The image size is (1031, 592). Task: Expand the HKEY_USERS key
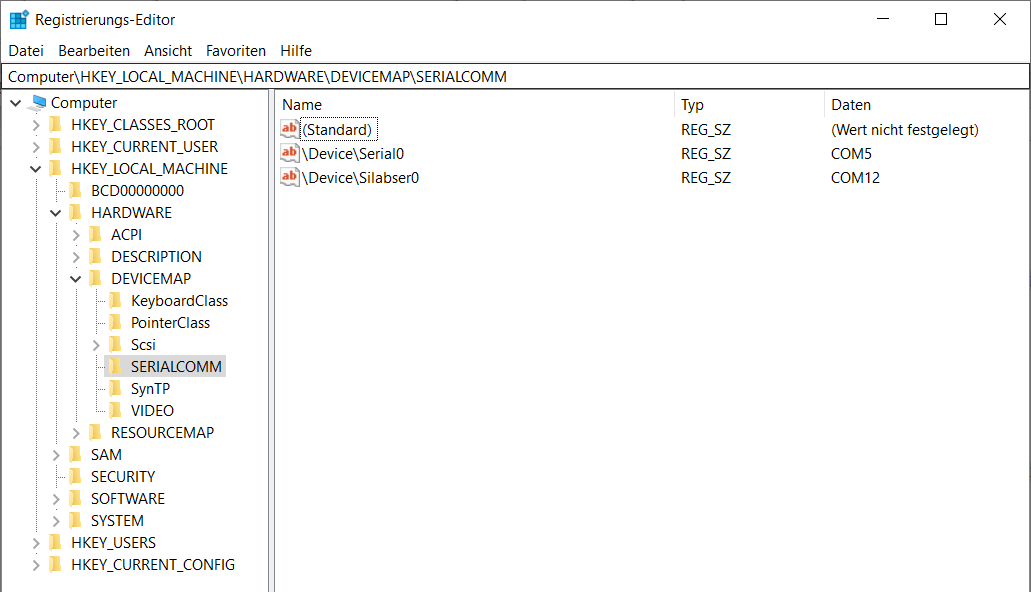(x=36, y=543)
